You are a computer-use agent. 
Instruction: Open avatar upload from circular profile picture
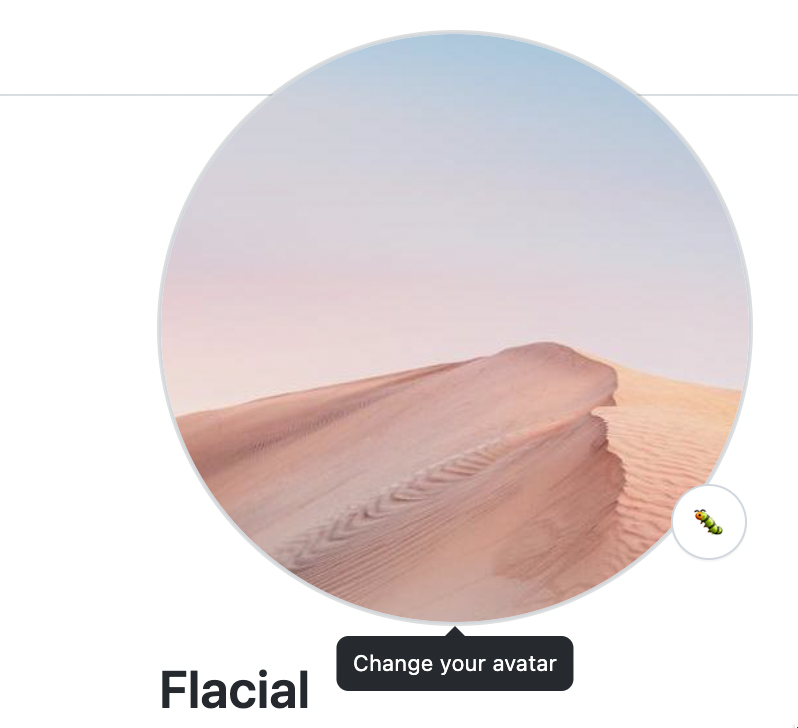click(x=455, y=327)
